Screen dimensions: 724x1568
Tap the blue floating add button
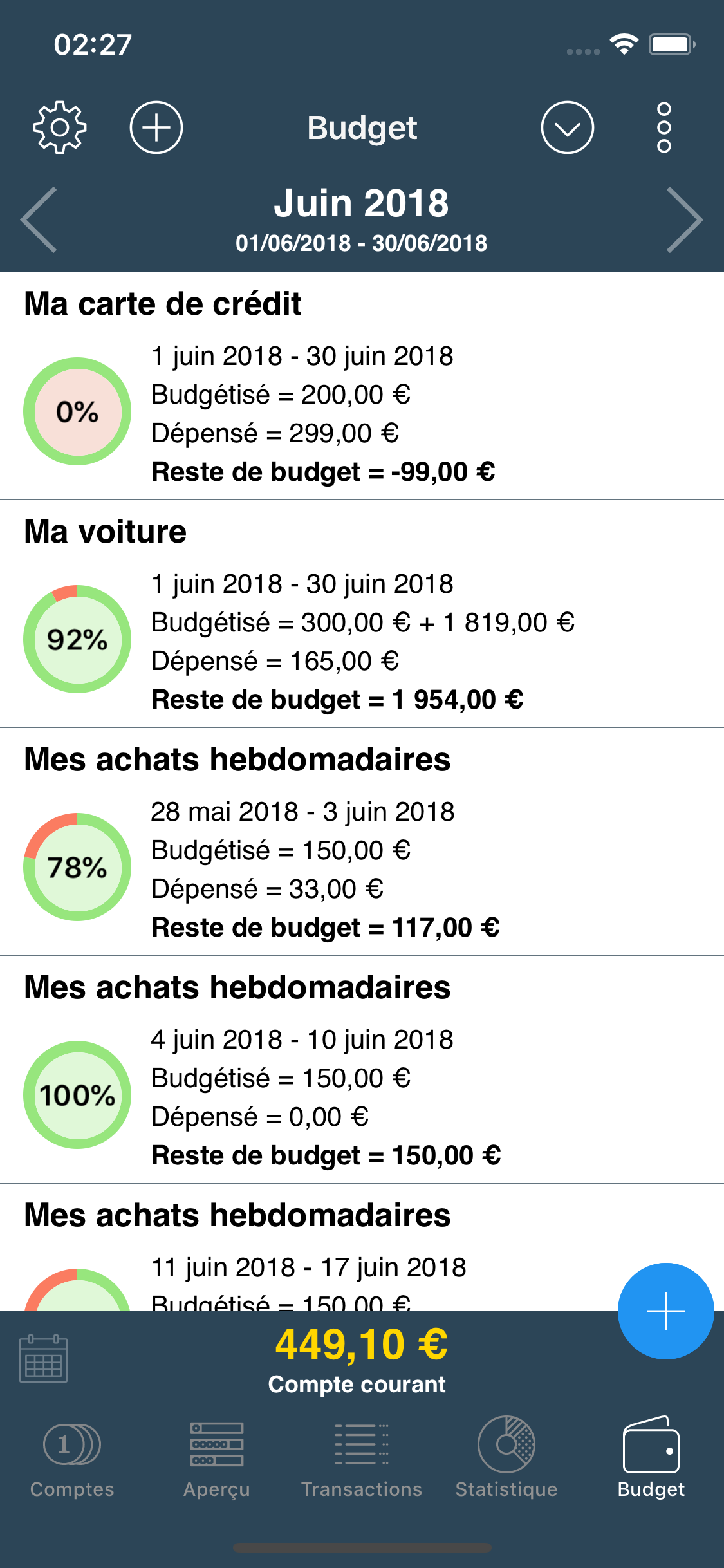pos(665,1311)
